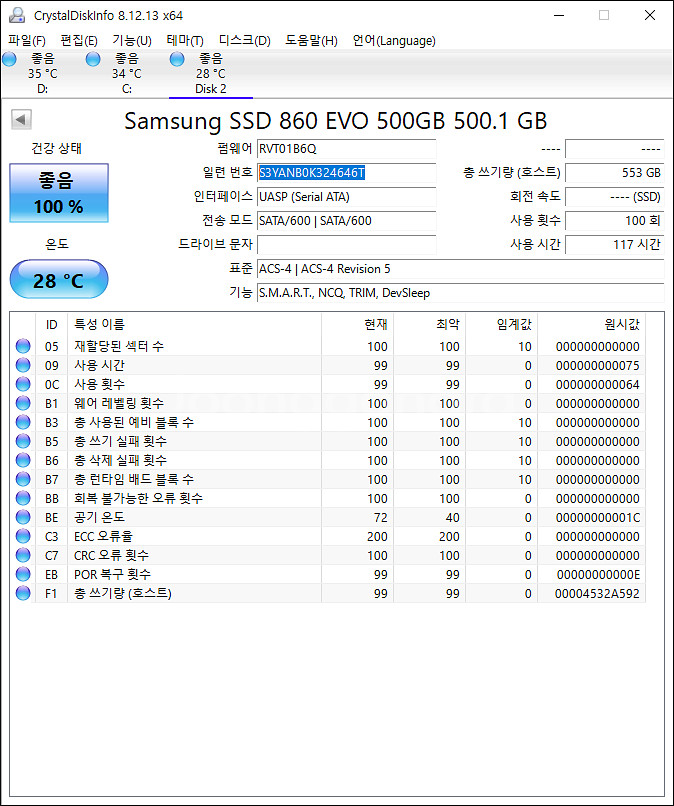This screenshot has width=674, height=806.
Task: Click the CrystalDiskInfo app icon in title bar
Action: coord(17,15)
